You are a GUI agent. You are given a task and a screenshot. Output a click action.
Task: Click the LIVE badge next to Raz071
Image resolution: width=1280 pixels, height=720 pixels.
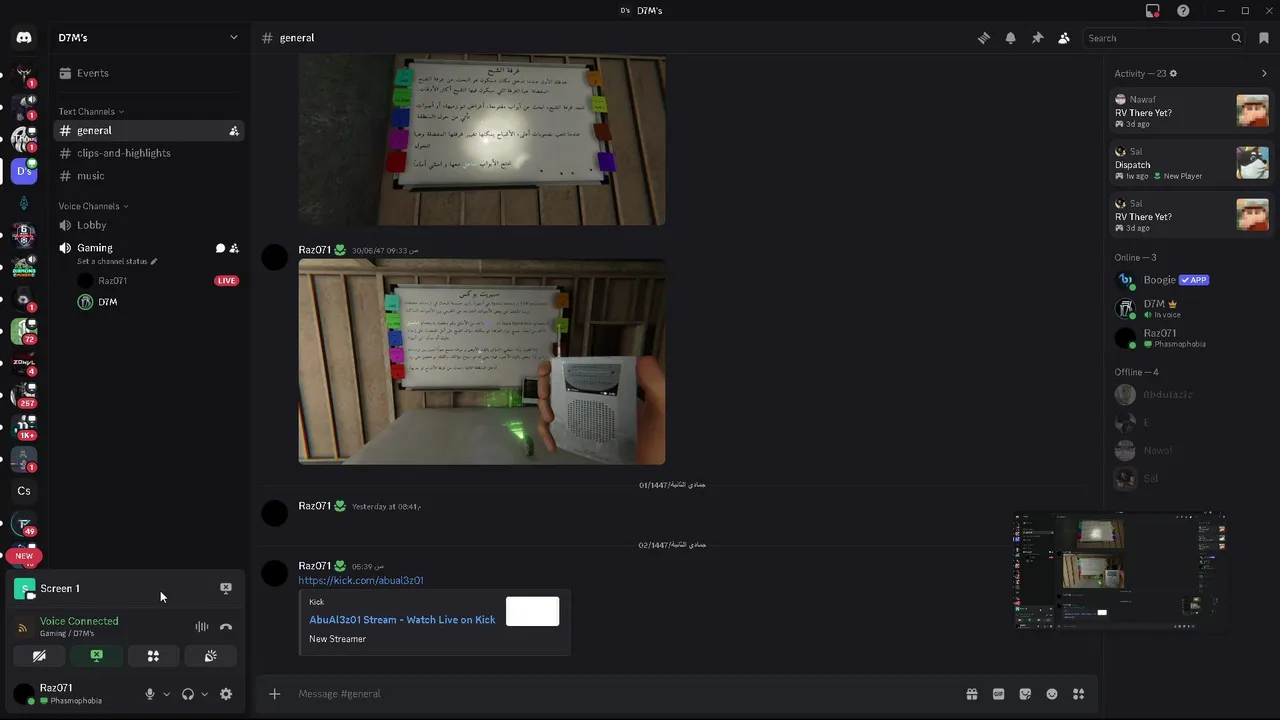[227, 281]
